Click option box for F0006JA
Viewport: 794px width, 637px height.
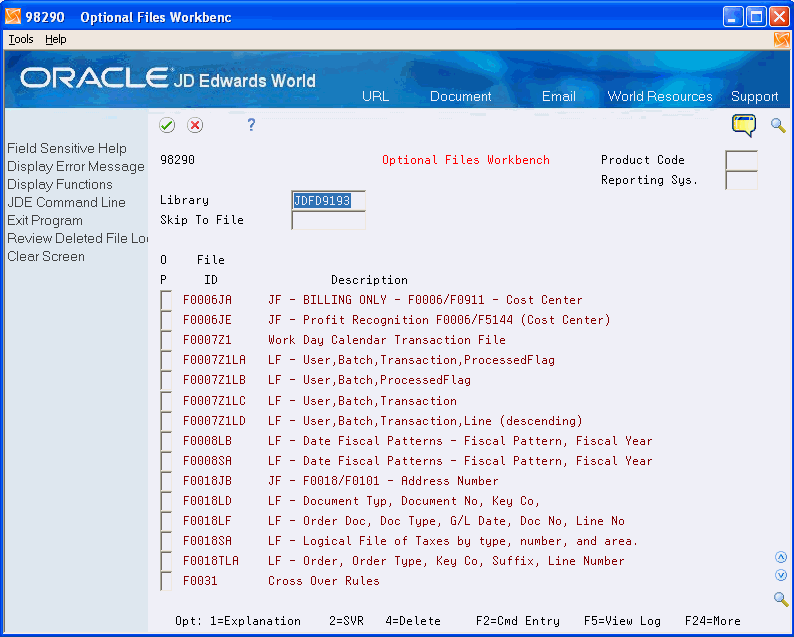tap(166, 300)
